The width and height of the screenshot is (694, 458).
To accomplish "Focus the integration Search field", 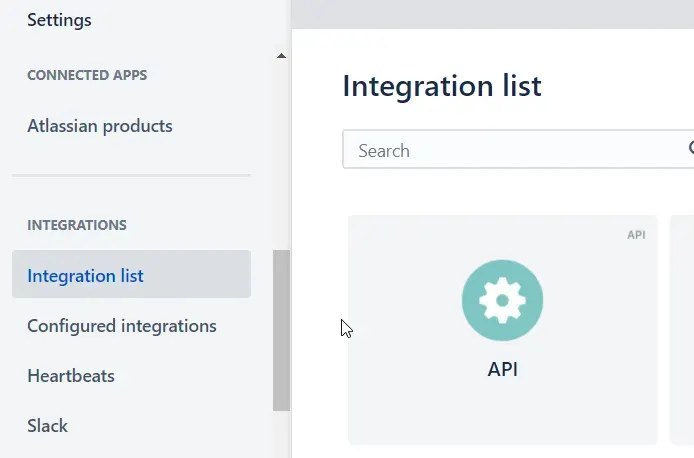I will click(518, 150).
